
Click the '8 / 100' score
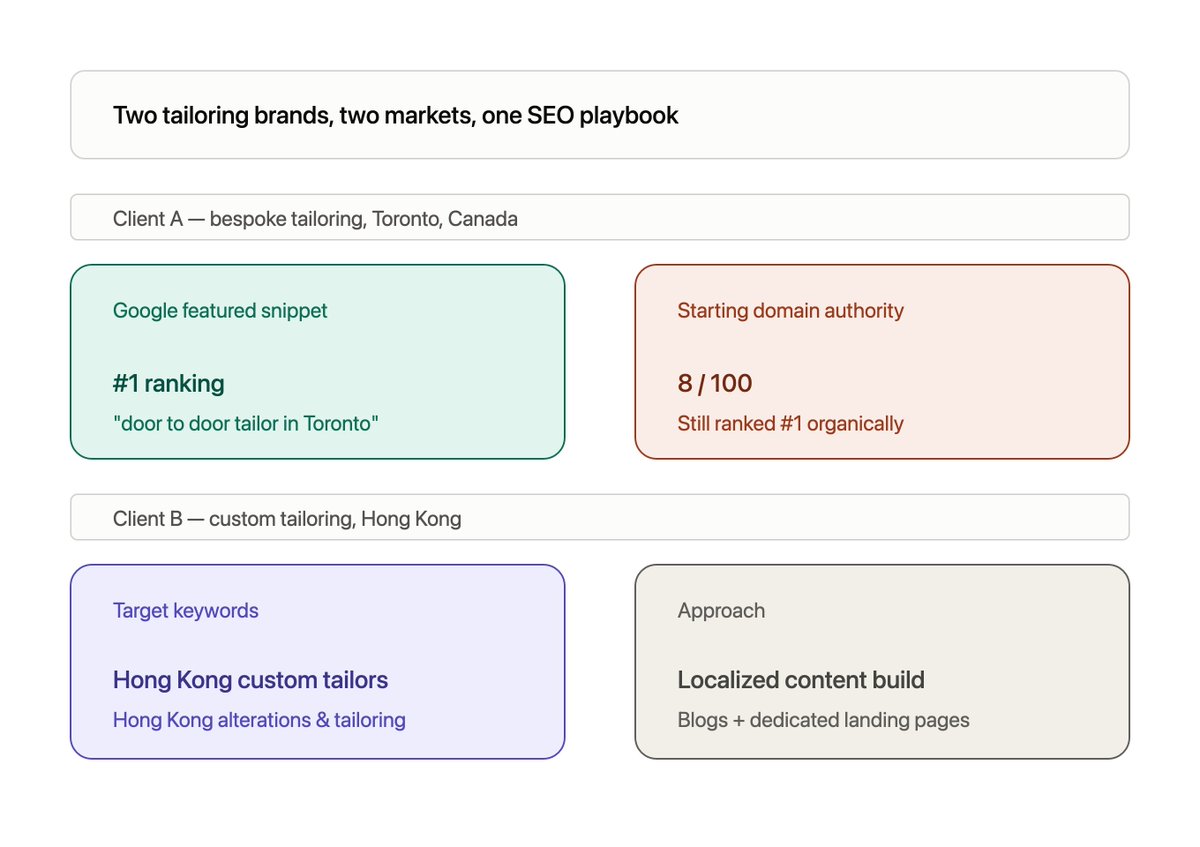click(x=715, y=383)
